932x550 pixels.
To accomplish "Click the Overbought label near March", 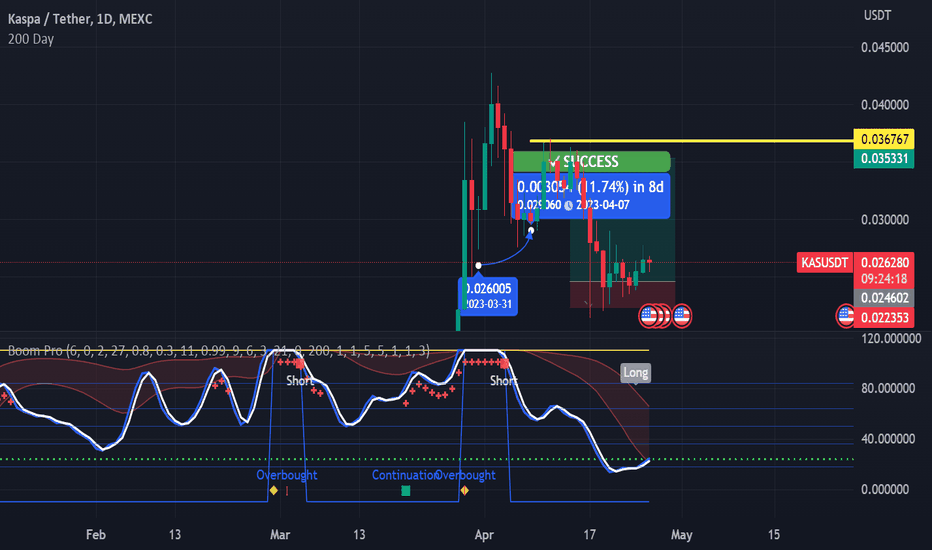I will [x=286, y=475].
